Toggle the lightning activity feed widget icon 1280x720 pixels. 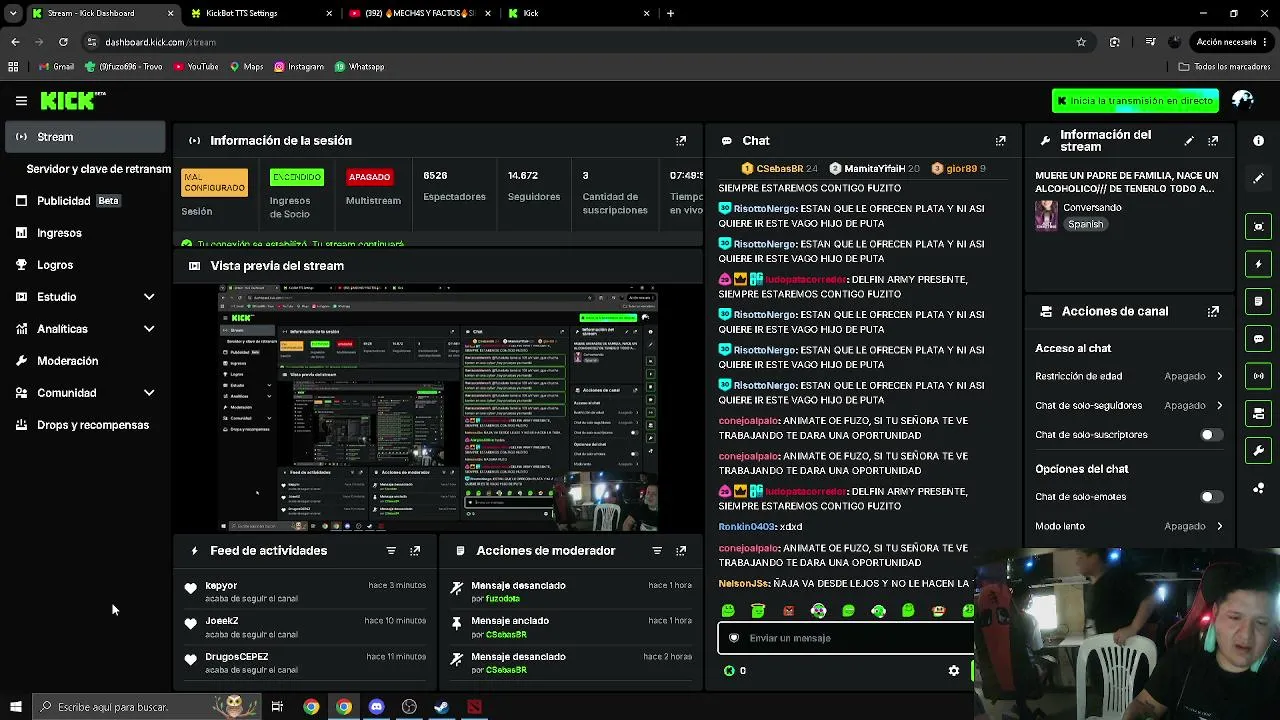pyautogui.click(x=1259, y=264)
